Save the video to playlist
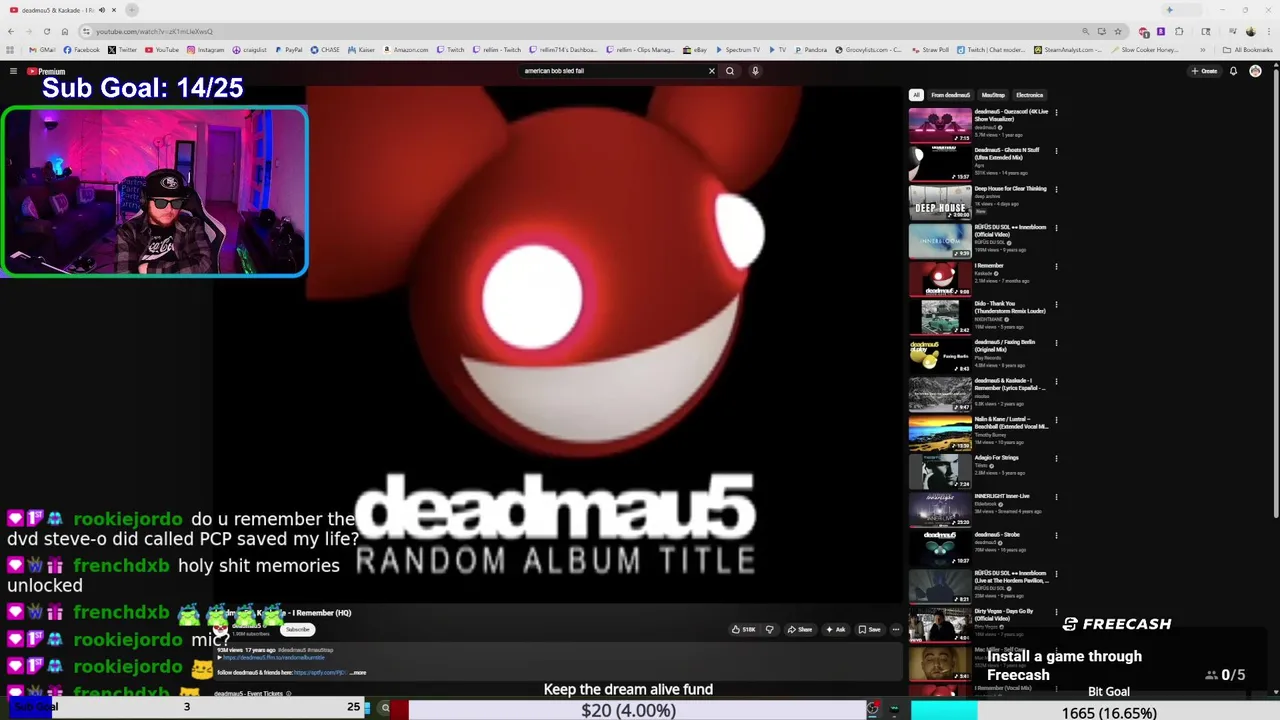The width and height of the screenshot is (1280, 720). [x=869, y=629]
